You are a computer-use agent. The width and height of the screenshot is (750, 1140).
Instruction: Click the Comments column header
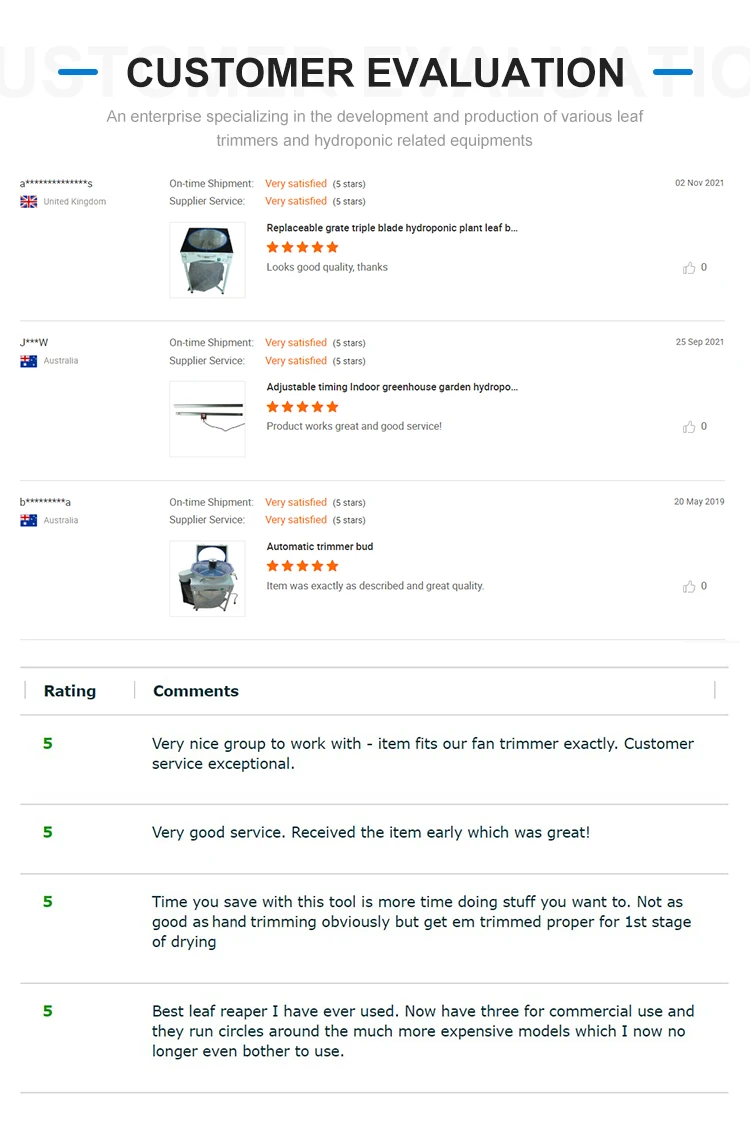[196, 691]
